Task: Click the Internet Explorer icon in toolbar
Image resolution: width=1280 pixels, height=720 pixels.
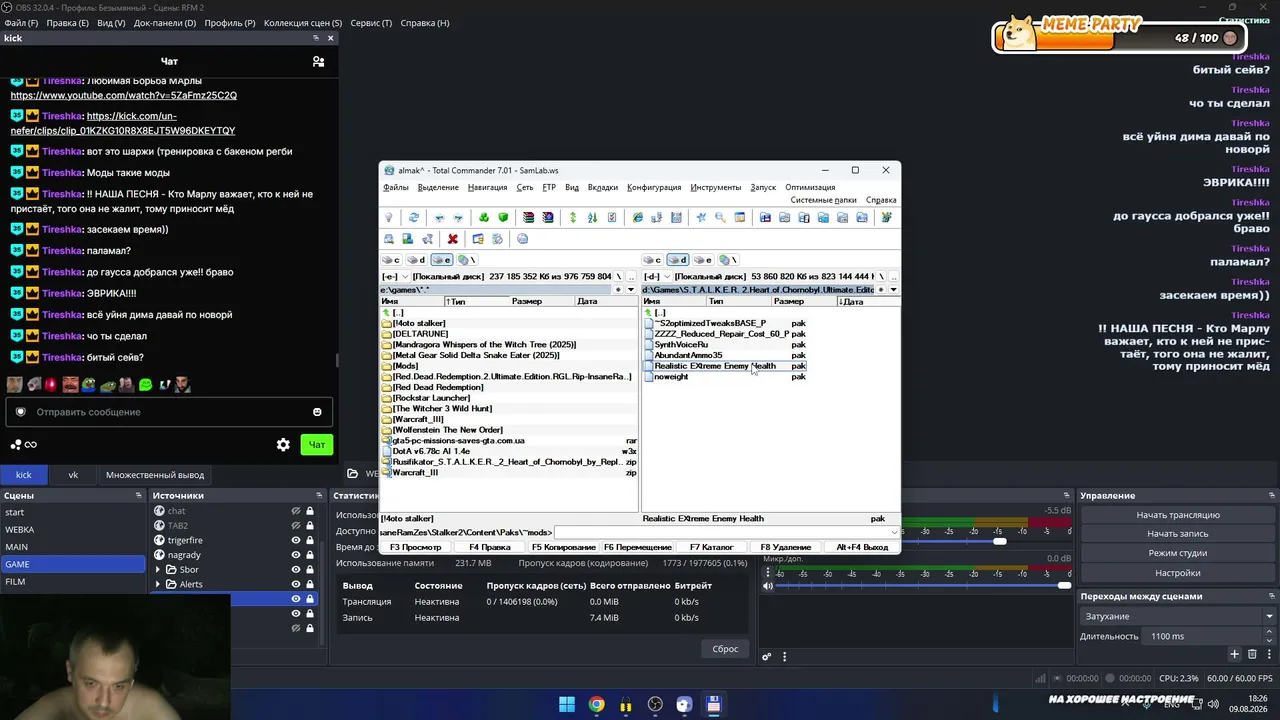Action: tap(637, 217)
